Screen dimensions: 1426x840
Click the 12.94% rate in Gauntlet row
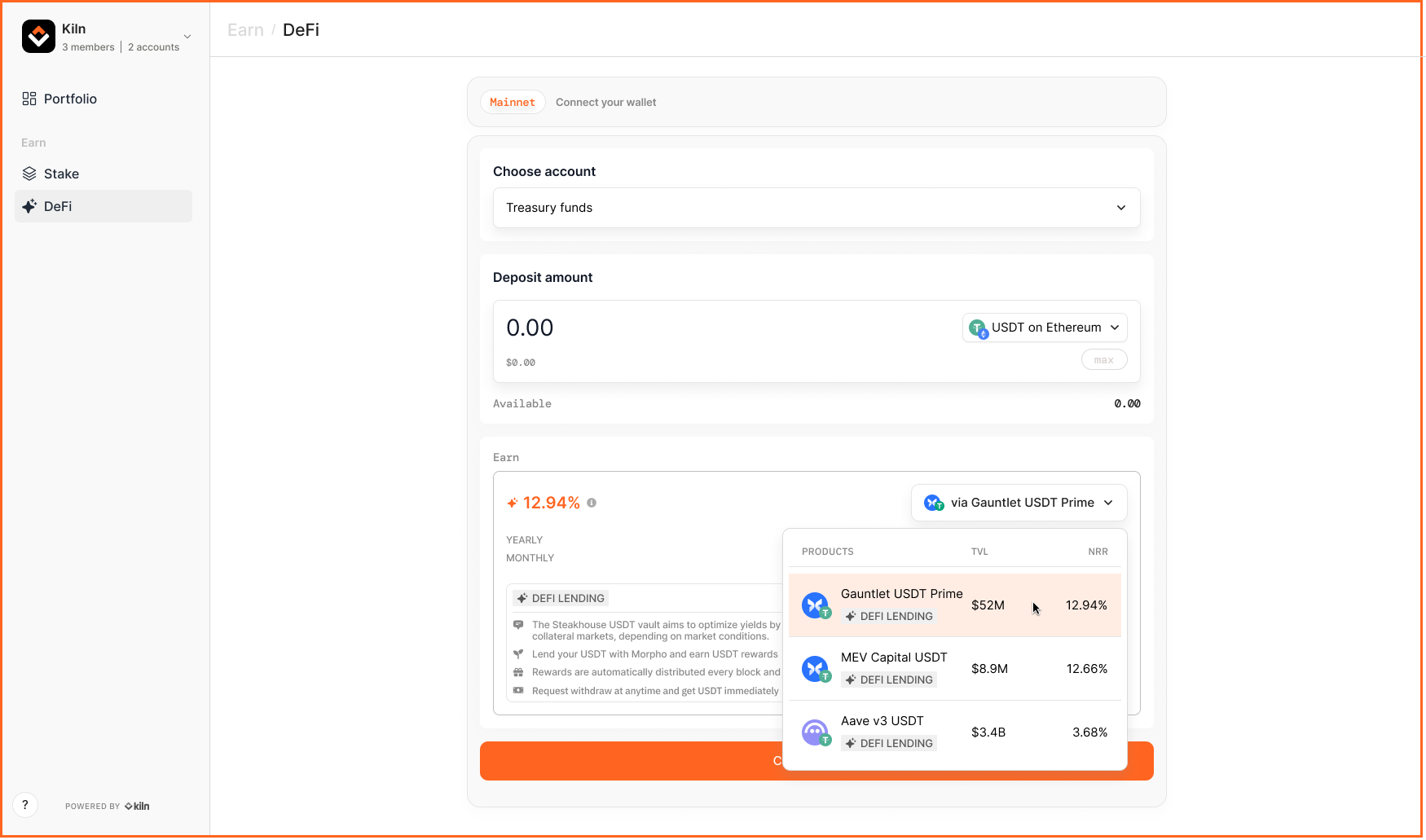(1086, 605)
